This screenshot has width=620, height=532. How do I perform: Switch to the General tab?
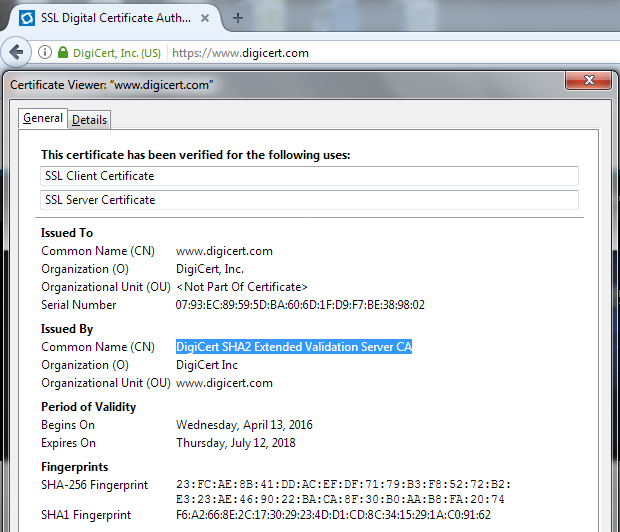[43, 118]
